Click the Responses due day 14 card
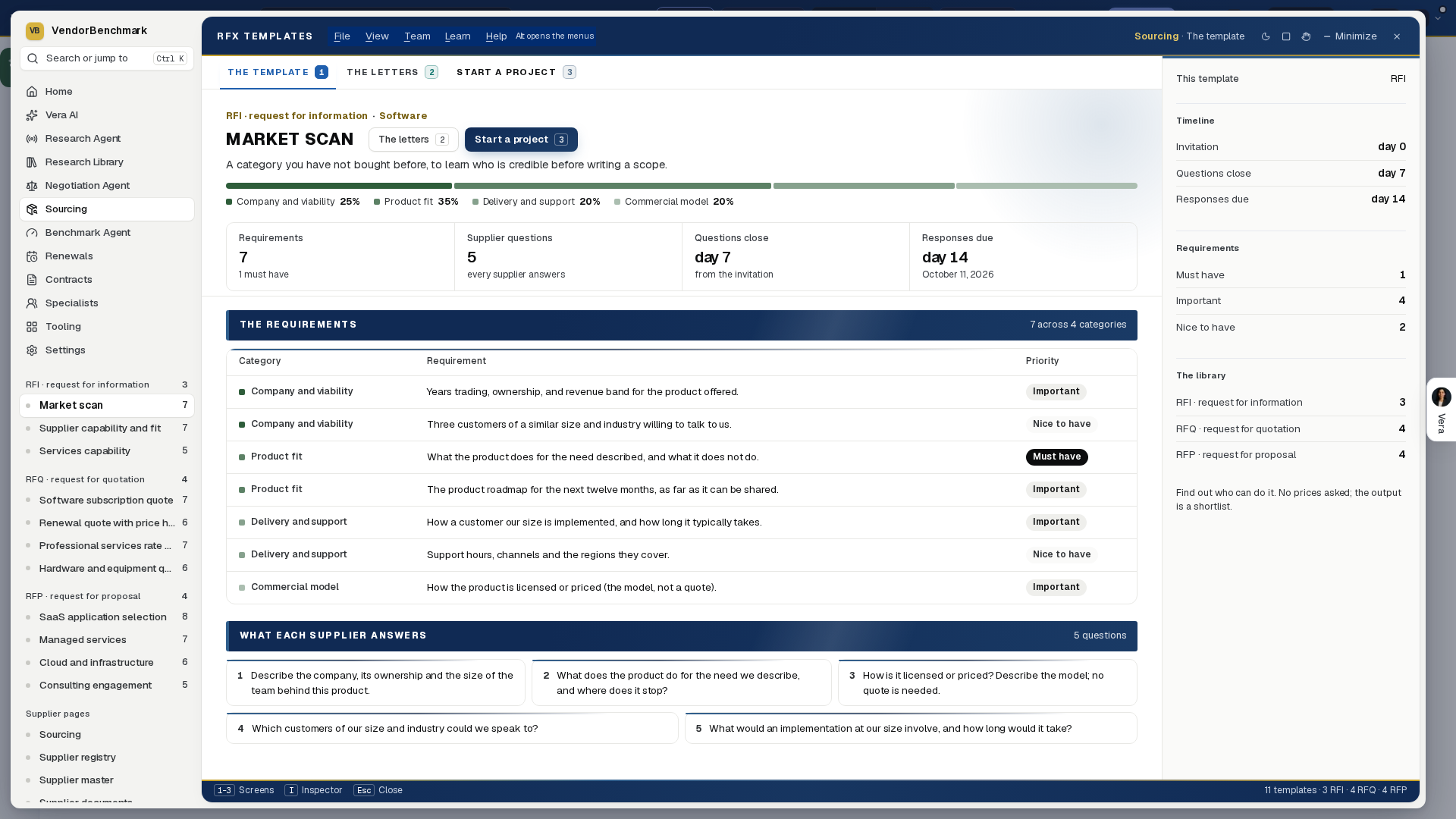Image resolution: width=1456 pixels, height=819 pixels. 1023,256
